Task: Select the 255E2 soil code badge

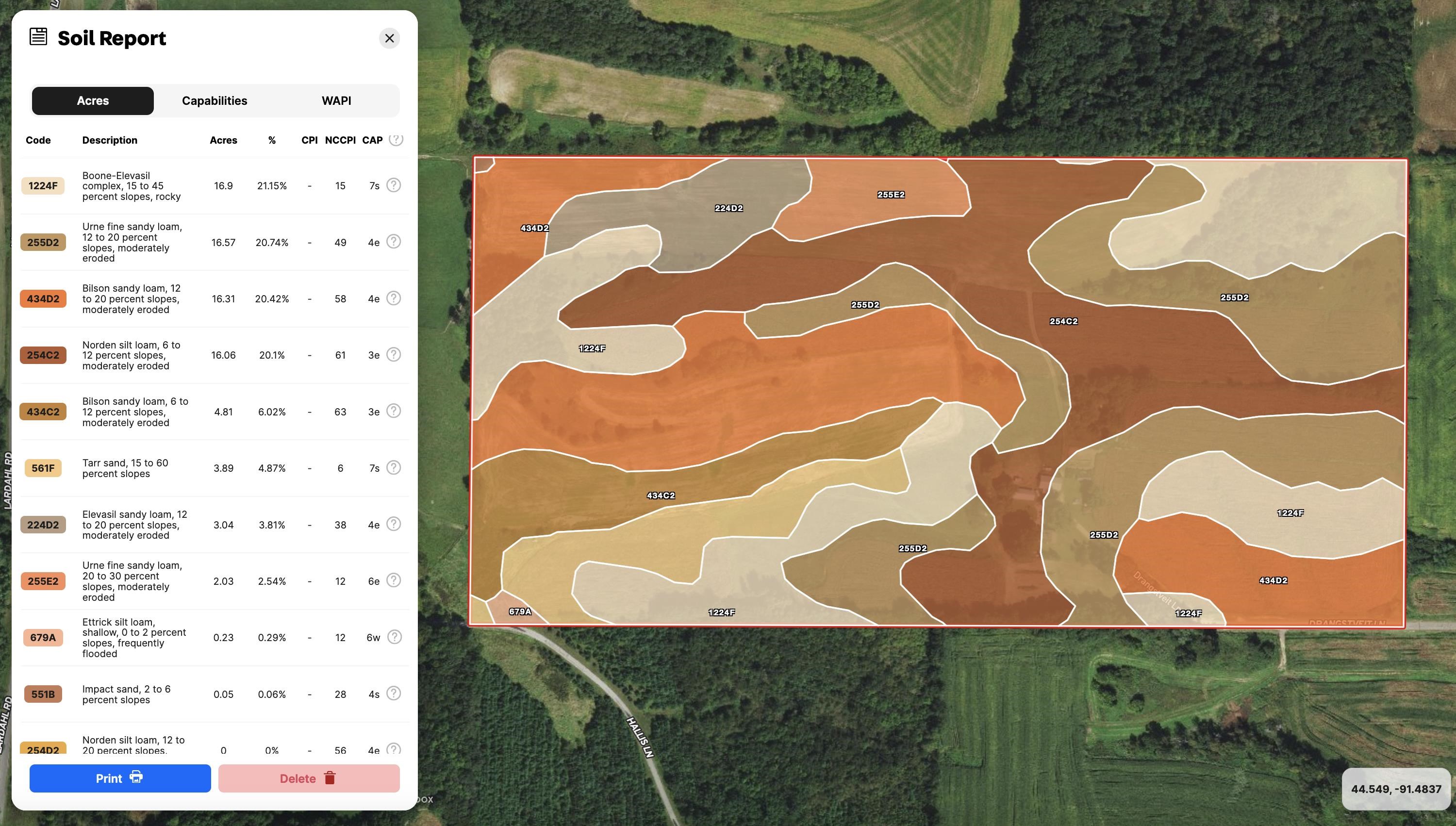Action: pyautogui.click(x=43, y=581)
